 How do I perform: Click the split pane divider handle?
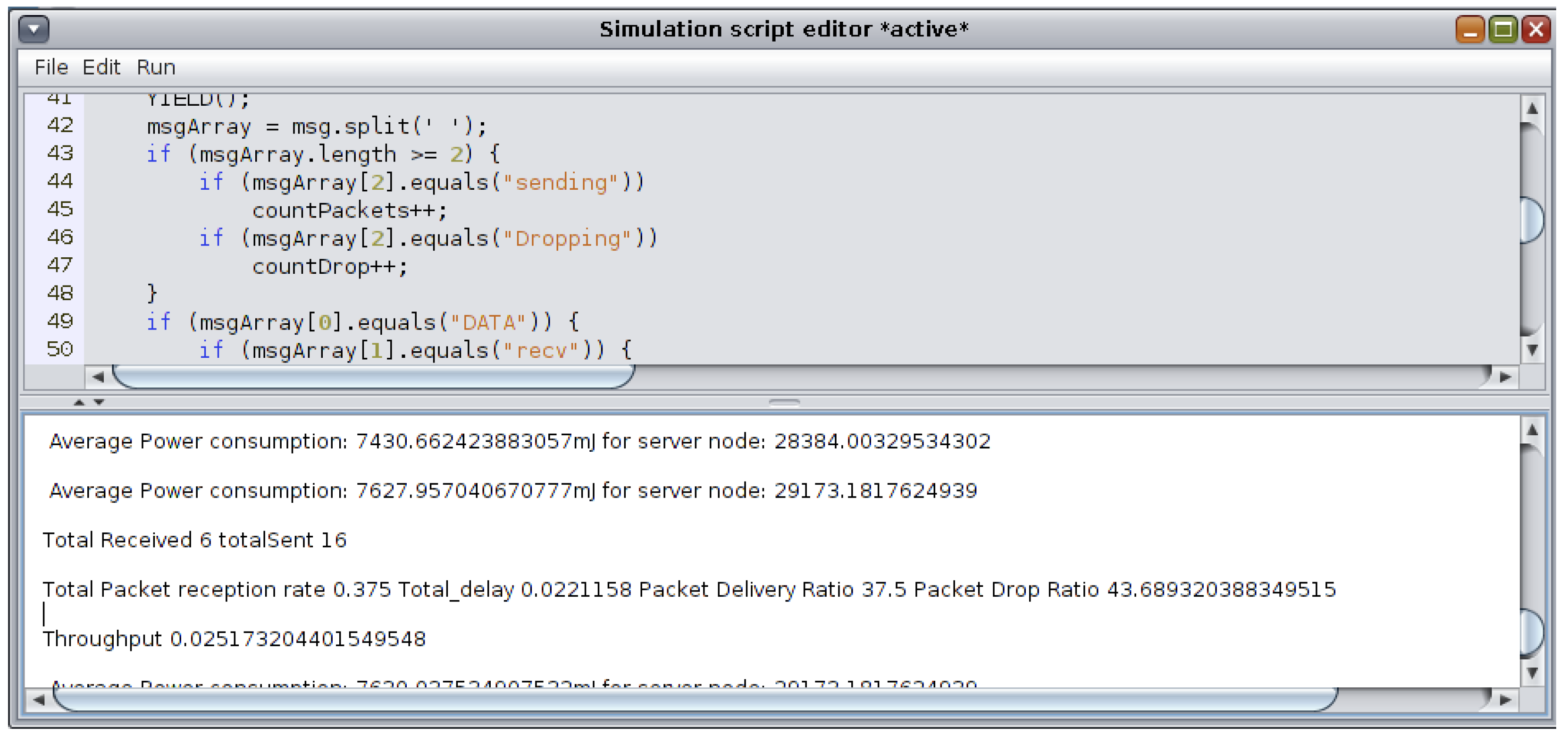[x=784, y=402]
